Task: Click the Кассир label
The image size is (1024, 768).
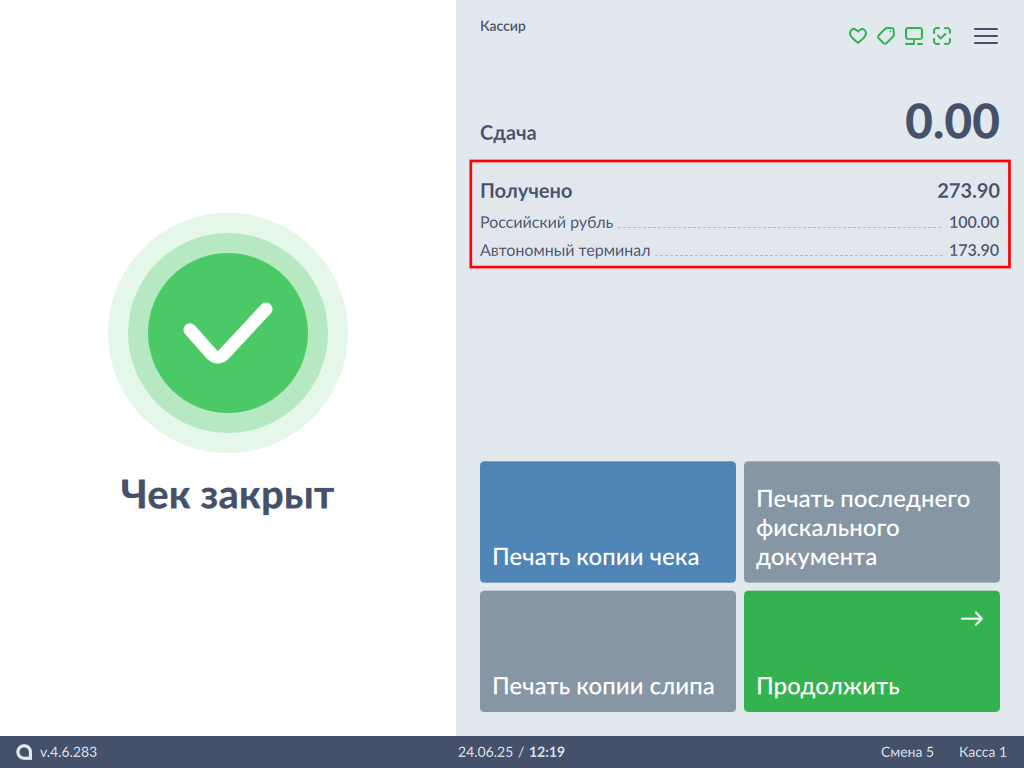Action: point(503,27)
